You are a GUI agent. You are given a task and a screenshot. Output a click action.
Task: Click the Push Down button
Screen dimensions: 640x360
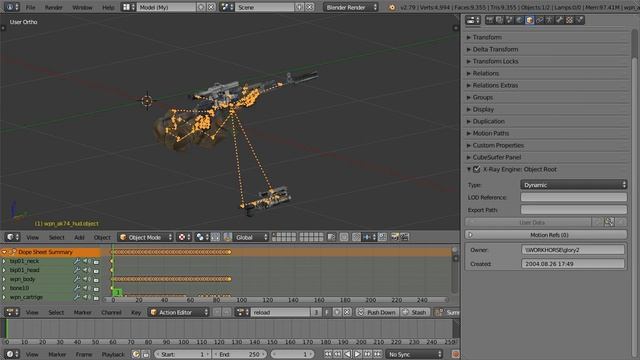click(377, 312)
